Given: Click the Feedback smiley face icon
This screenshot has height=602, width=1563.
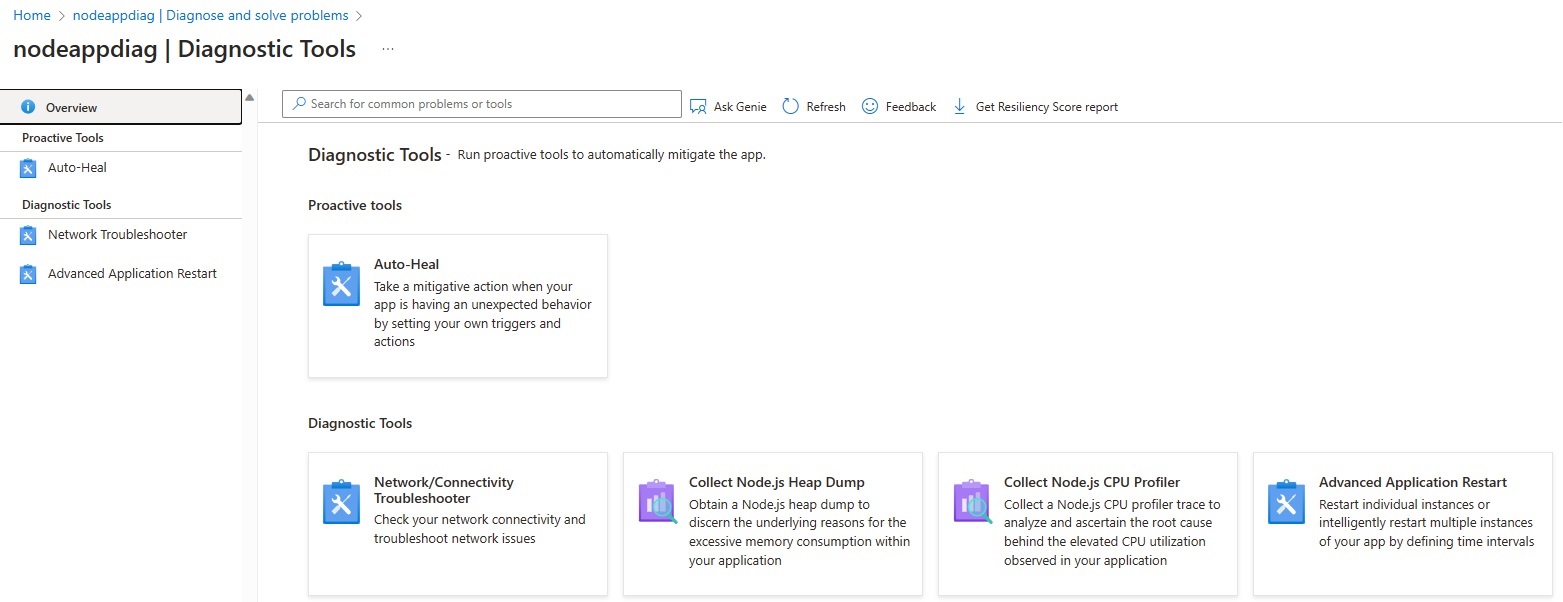Looking at the screenshot, I should [870, 107].
